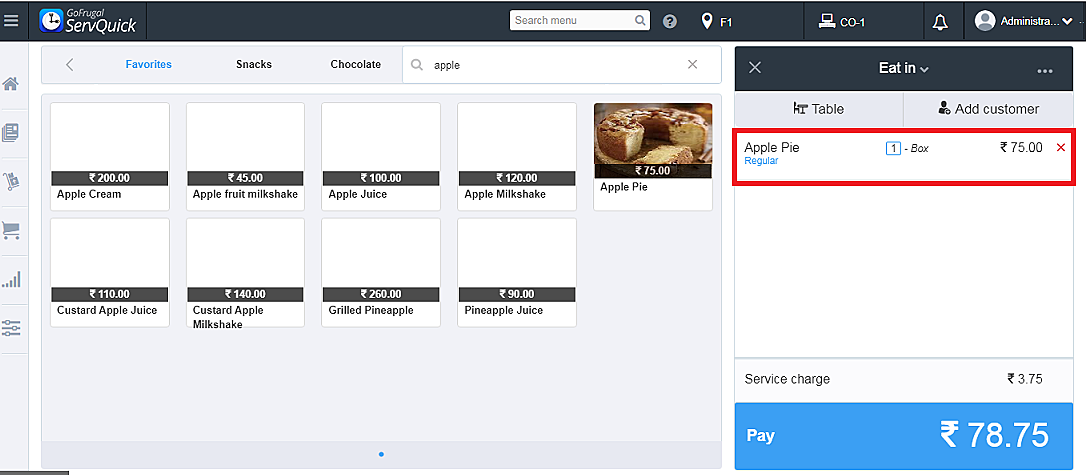Click the Add customer button
The width and height of the screenshot is (1086, 475).
pyautogui.click(x=988, y=109)
